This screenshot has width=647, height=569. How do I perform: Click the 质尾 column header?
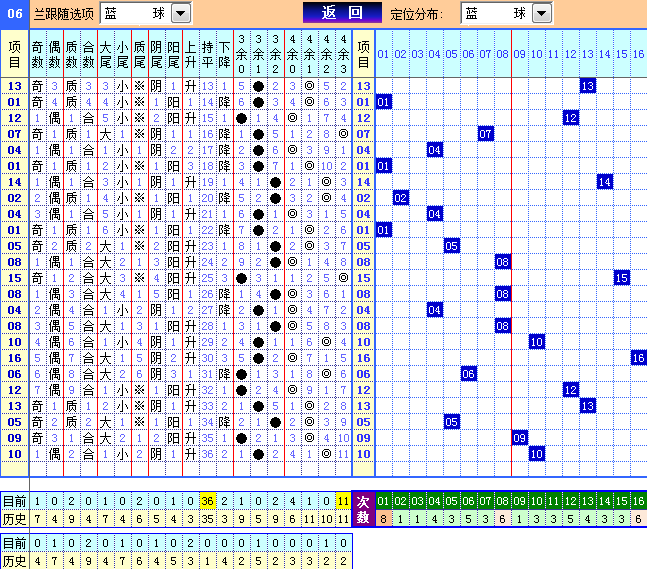coord(139,54)
